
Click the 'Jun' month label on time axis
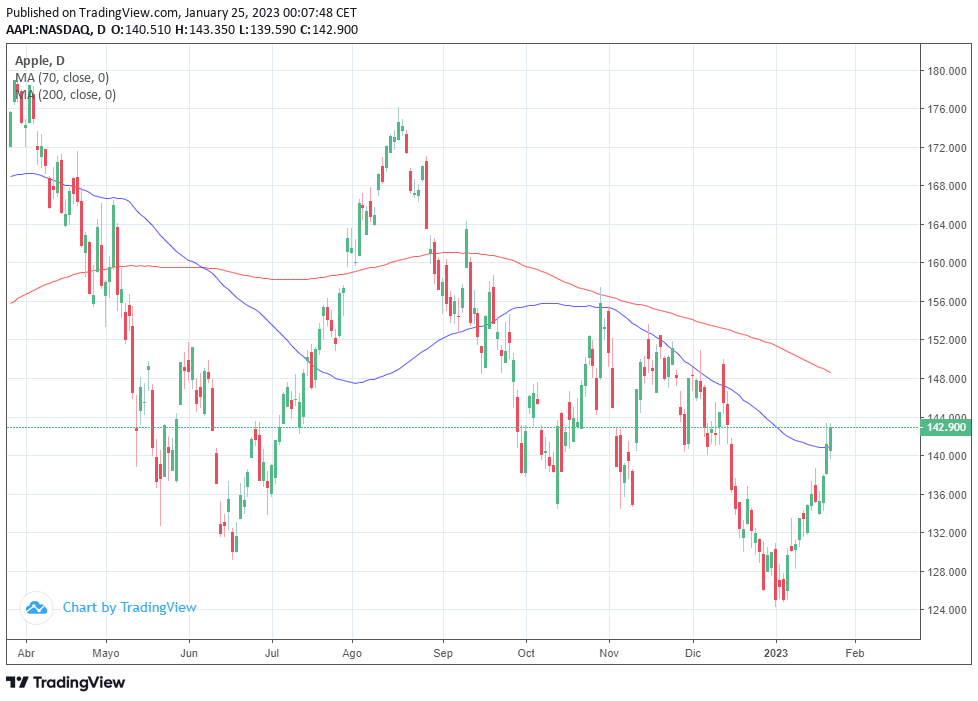(189, 653)
